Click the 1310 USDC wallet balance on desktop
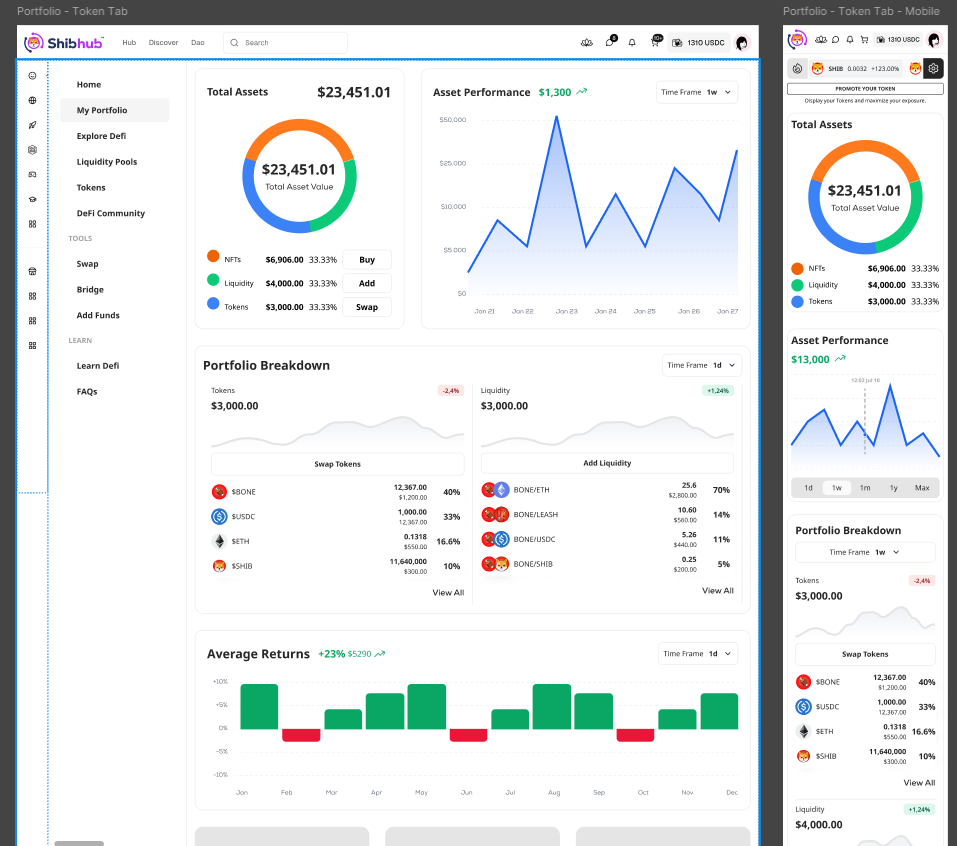 pyautogui.click(x=699, y=43)
